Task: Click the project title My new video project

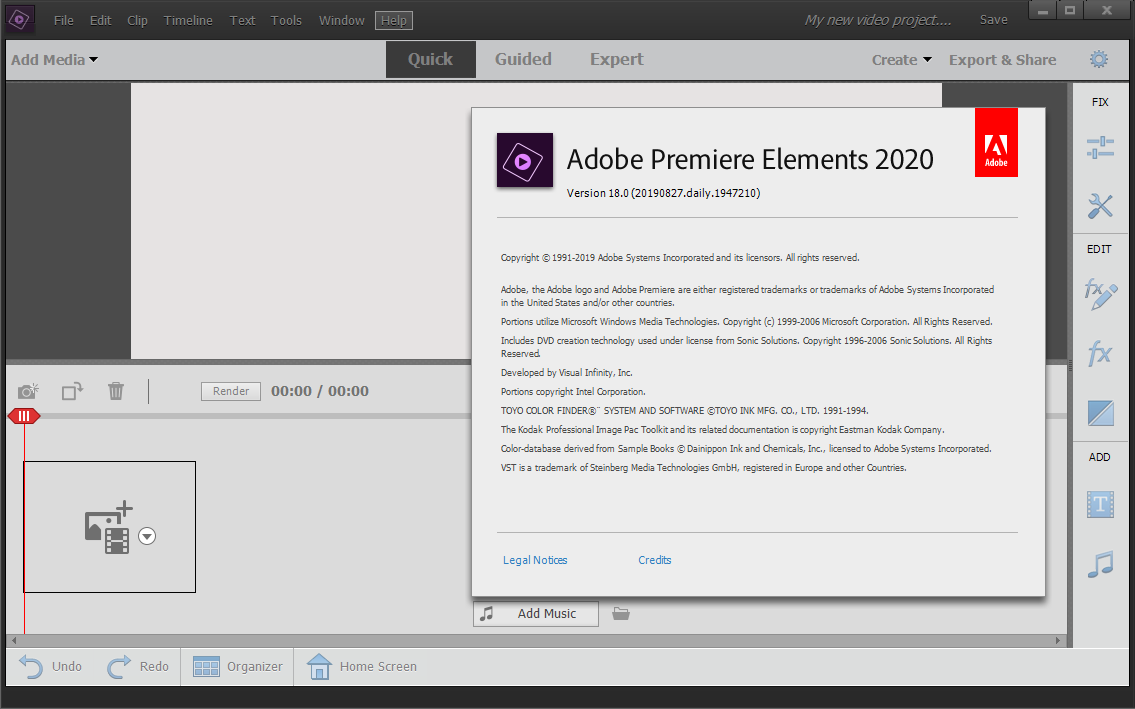Action: (878, 20)
